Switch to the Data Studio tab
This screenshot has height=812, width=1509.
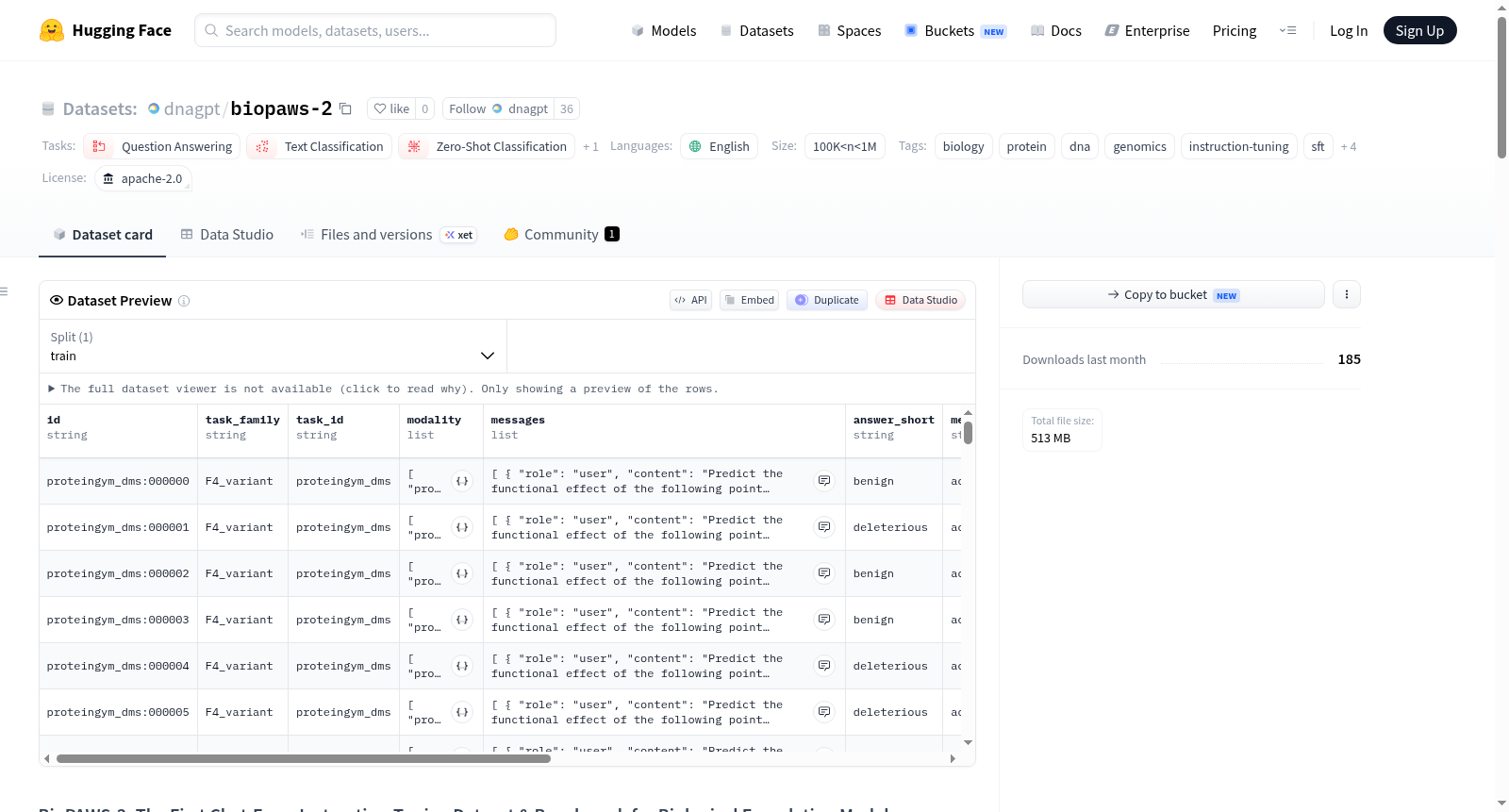227,235
